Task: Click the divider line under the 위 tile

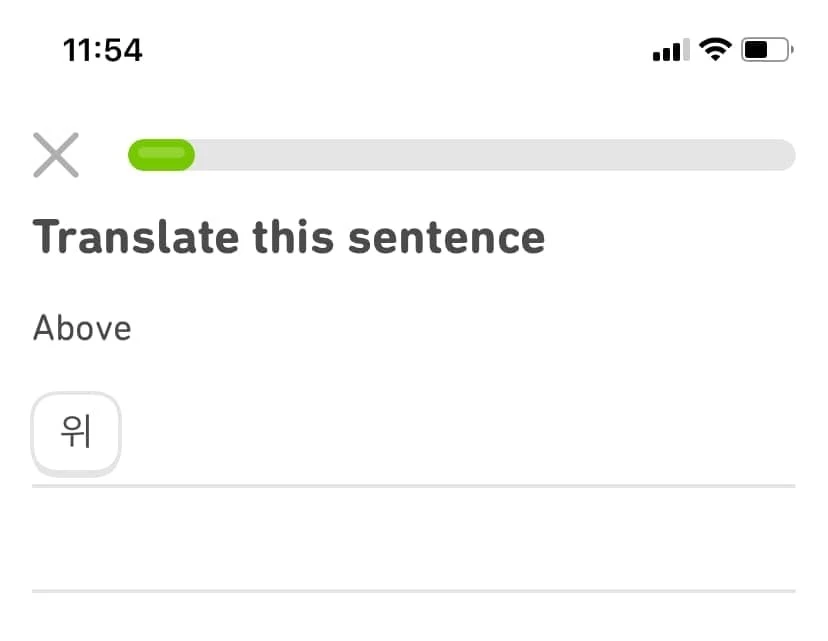Action: click(414, 486)
